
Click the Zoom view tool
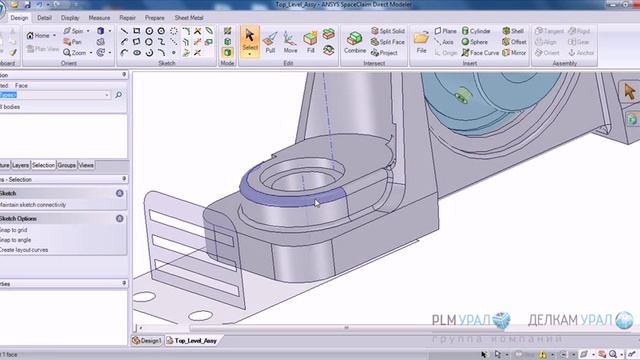(75, 53)
